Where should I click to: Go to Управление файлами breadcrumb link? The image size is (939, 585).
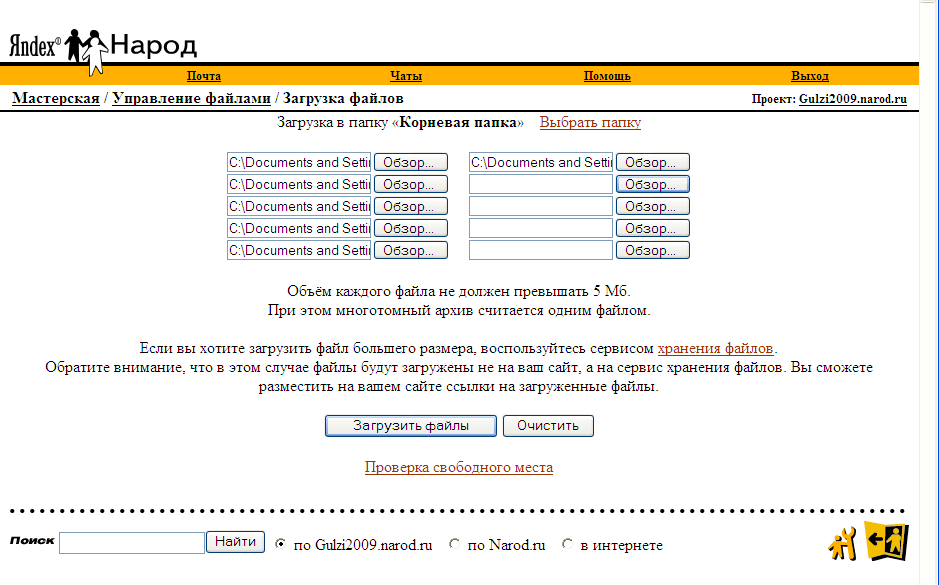tap(192, 98)
